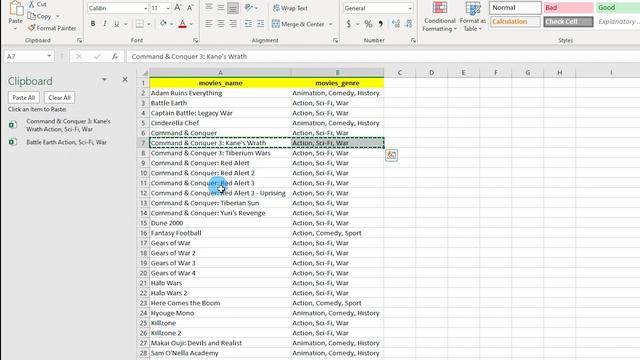The height and width of the screenshot is (360, 640).
Task: Click Merge & Center
Action: 298,24
